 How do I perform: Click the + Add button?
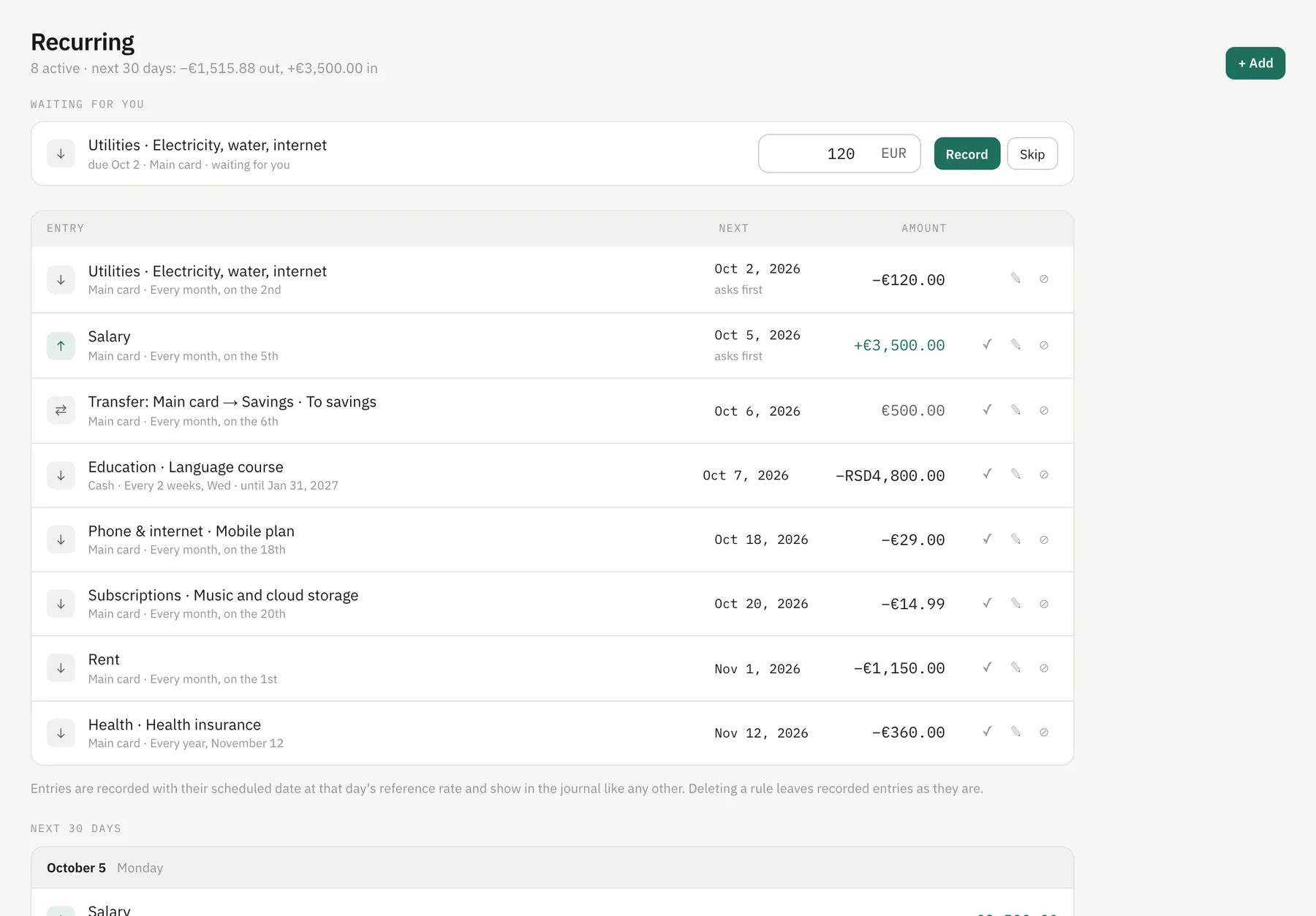click(1255, 63)
